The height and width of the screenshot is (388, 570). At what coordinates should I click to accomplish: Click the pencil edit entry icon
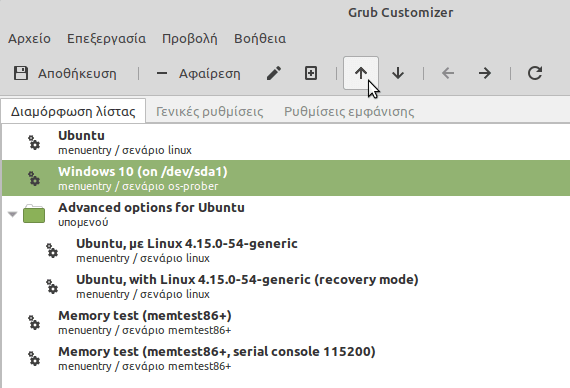tap(274, 73)
